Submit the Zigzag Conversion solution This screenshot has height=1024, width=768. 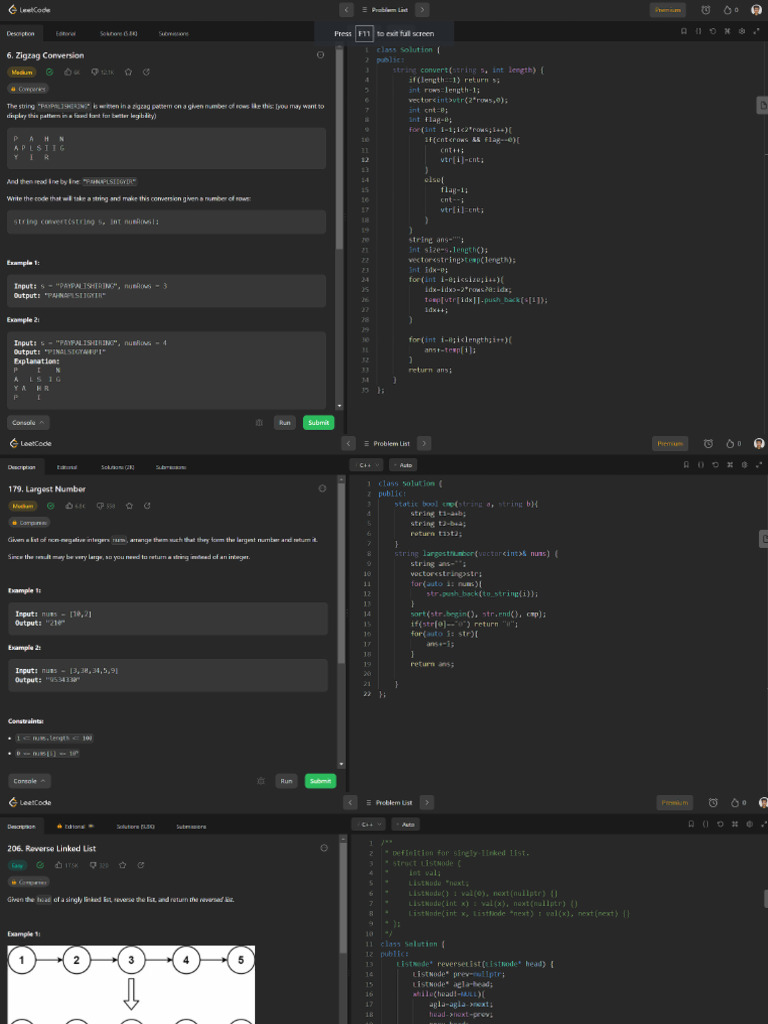319,423
